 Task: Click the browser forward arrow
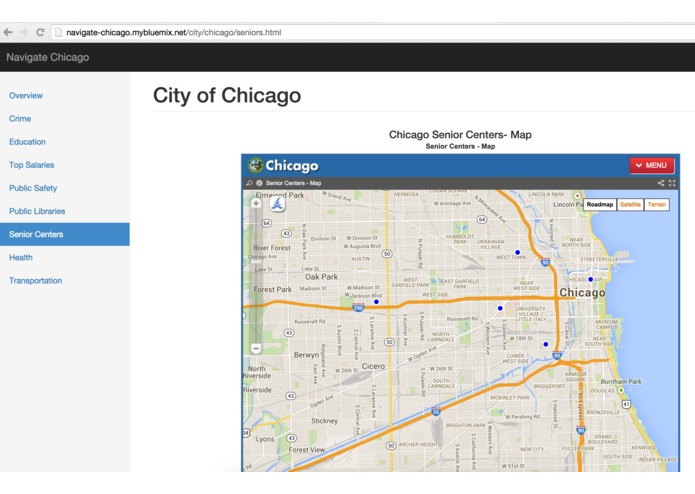pyautogui.click(x=24, y=32)
